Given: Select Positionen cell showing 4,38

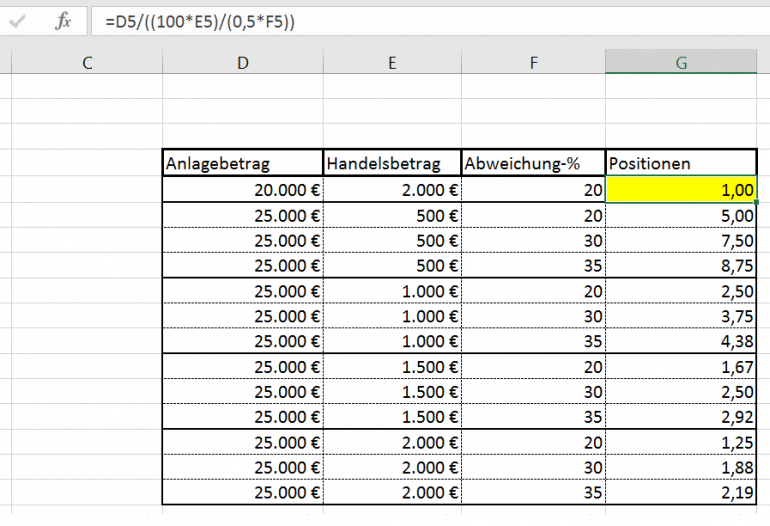Looking at the screenshot, I should click(681, 341).
